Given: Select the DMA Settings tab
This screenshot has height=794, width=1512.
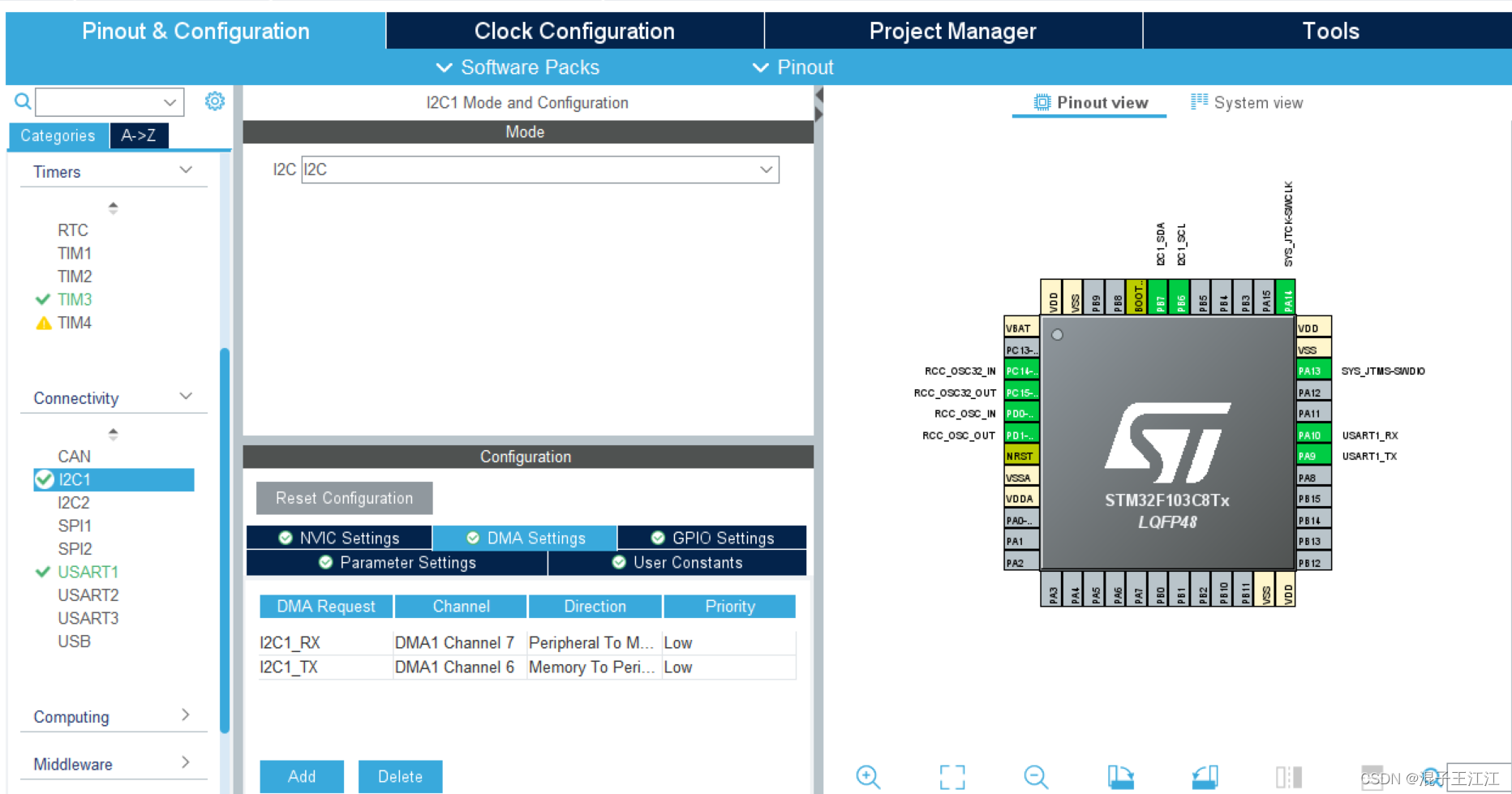Looking at the screenshot, I should coord(525,538).
